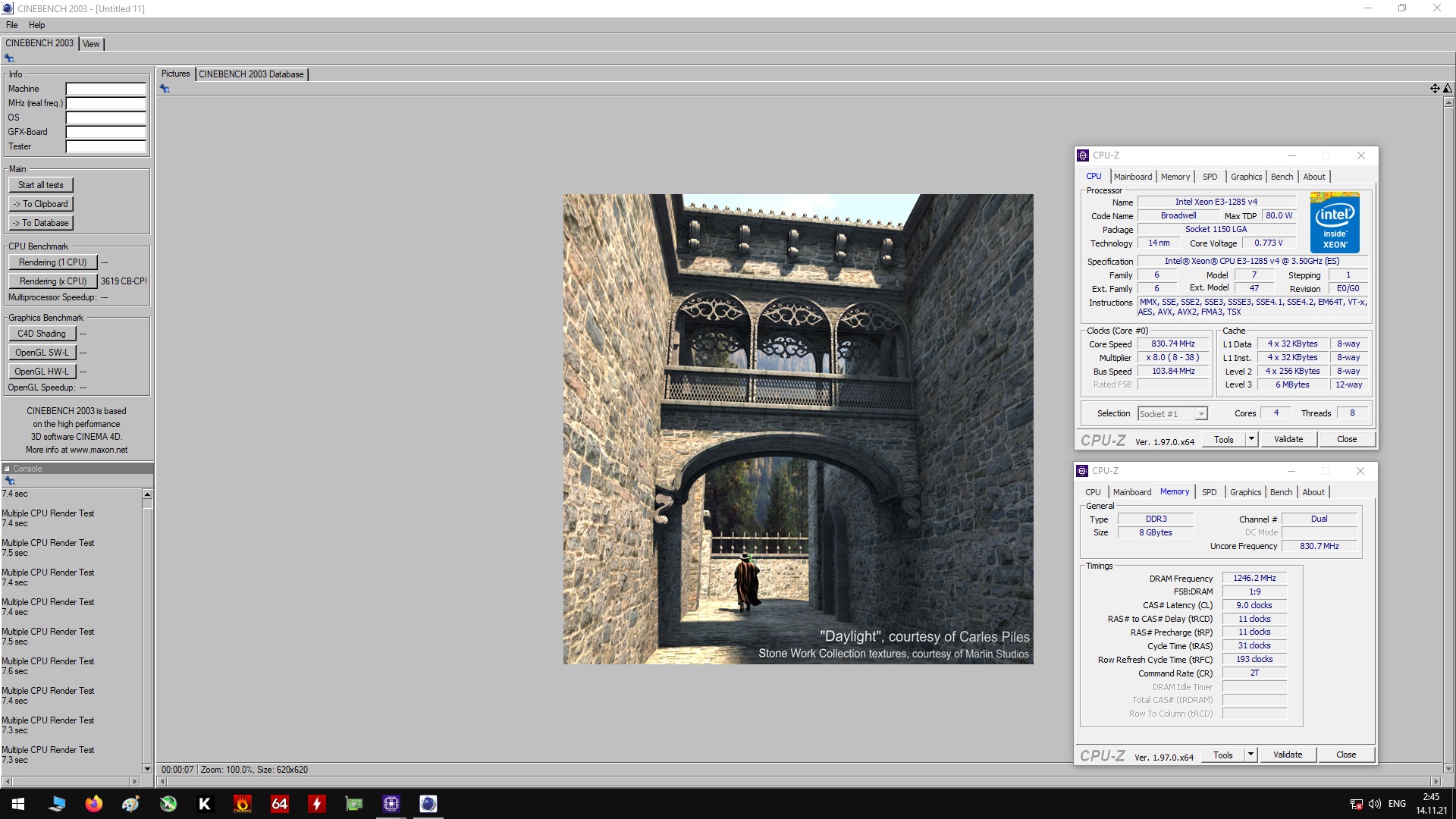Viewport: 1456px width, 819px height.
Task: Run Rendering (1 CPU) benchmark
Action: coord(53,262)
